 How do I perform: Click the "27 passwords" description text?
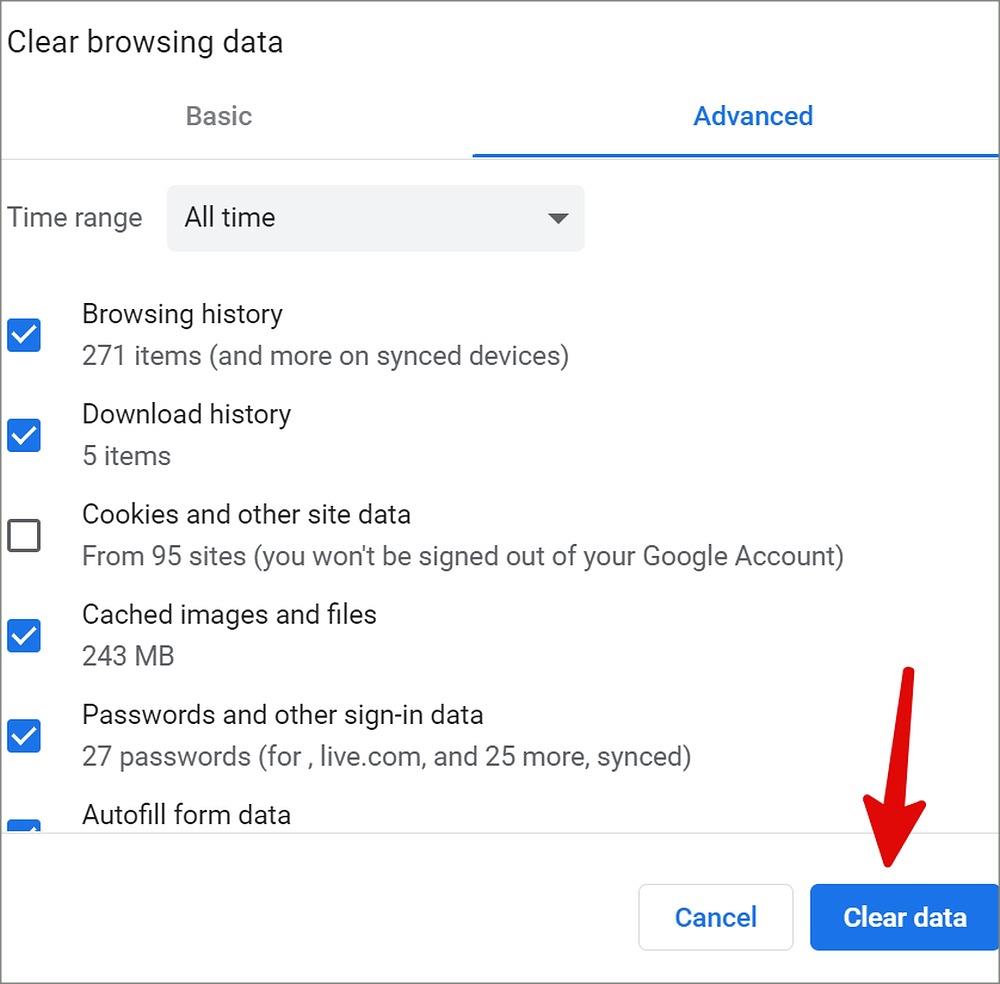pyautogui.click(x=386, y=756)
